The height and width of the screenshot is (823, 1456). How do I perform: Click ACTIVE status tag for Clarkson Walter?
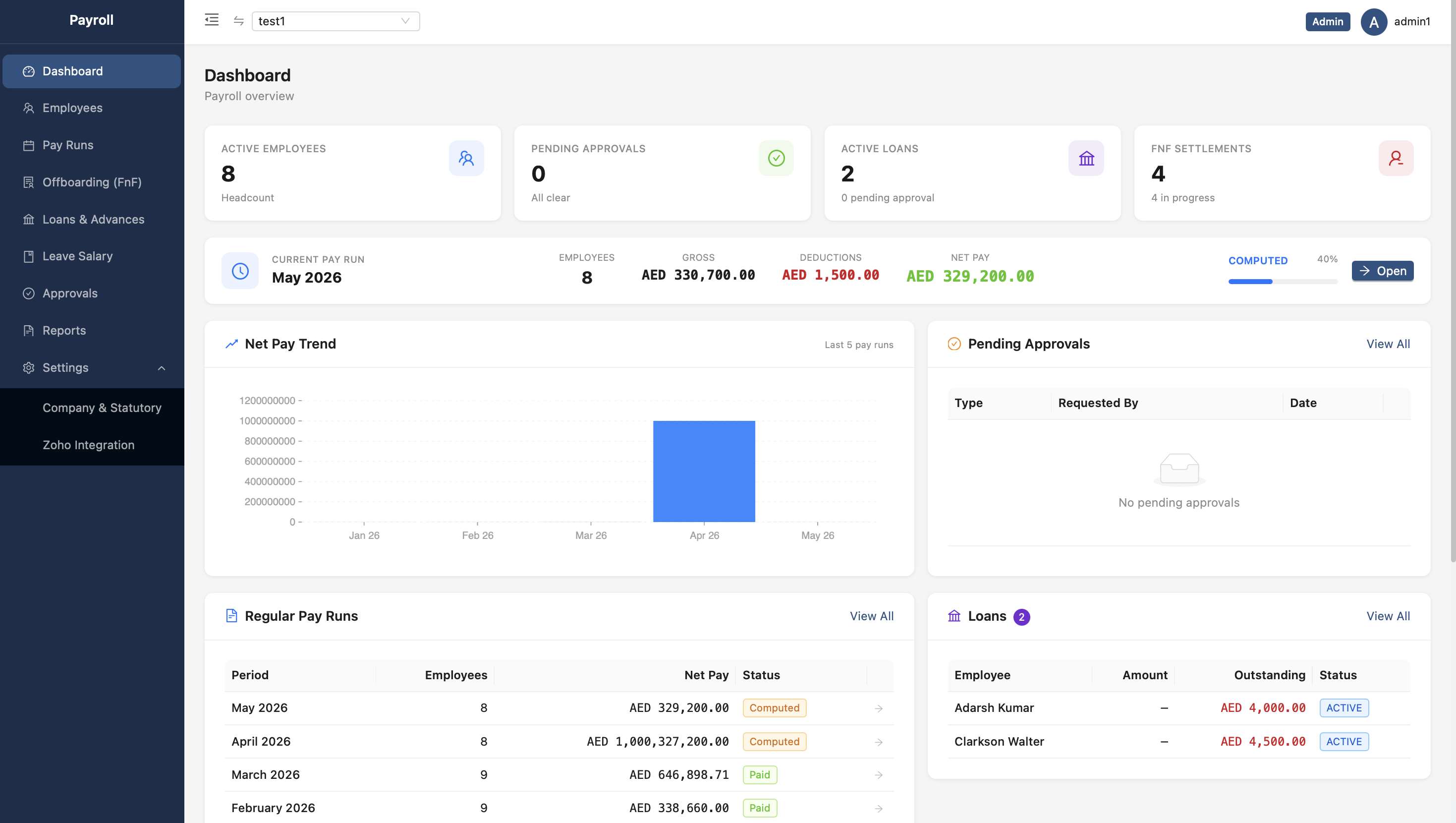point(1344,742)
